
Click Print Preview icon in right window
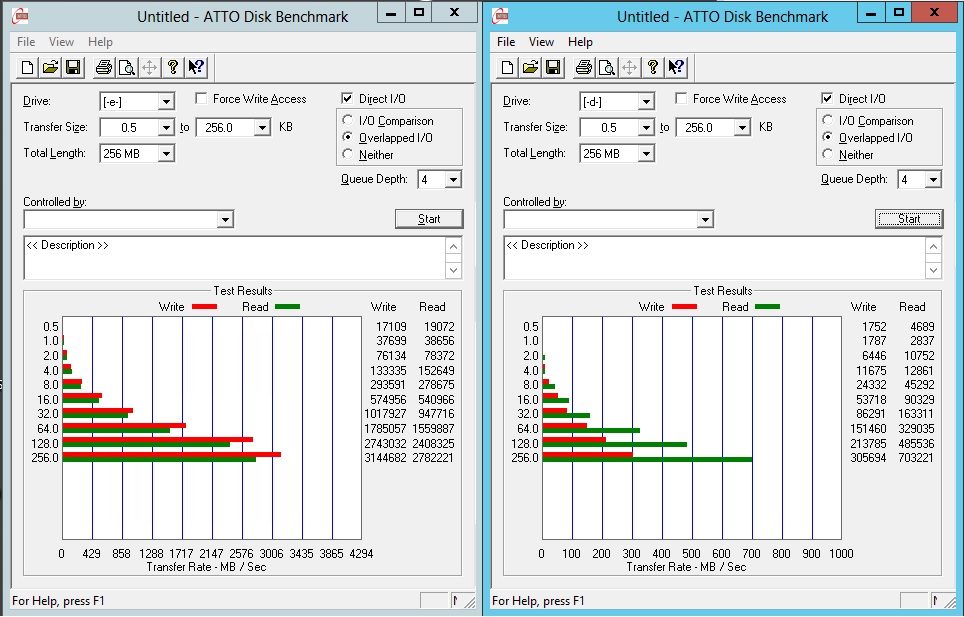[607, 67]
